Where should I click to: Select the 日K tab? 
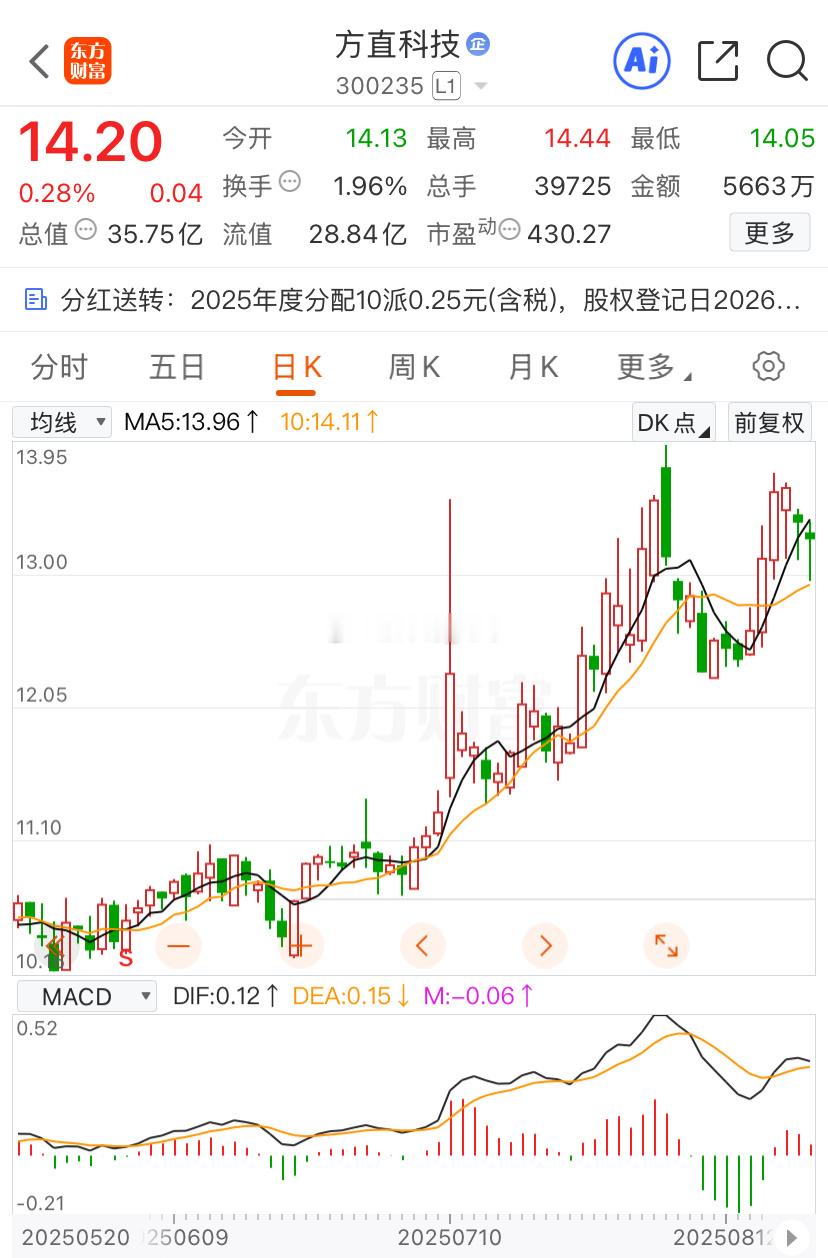point(296,367)
